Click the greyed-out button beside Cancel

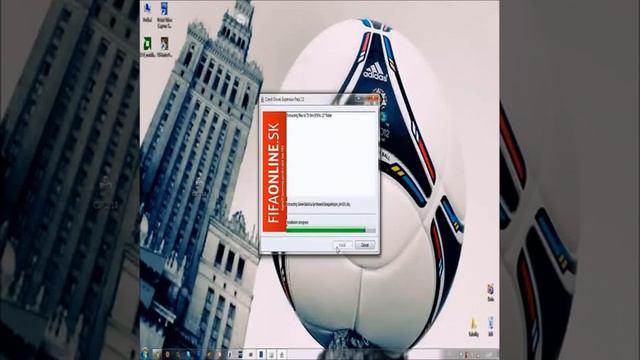[342, 245]
